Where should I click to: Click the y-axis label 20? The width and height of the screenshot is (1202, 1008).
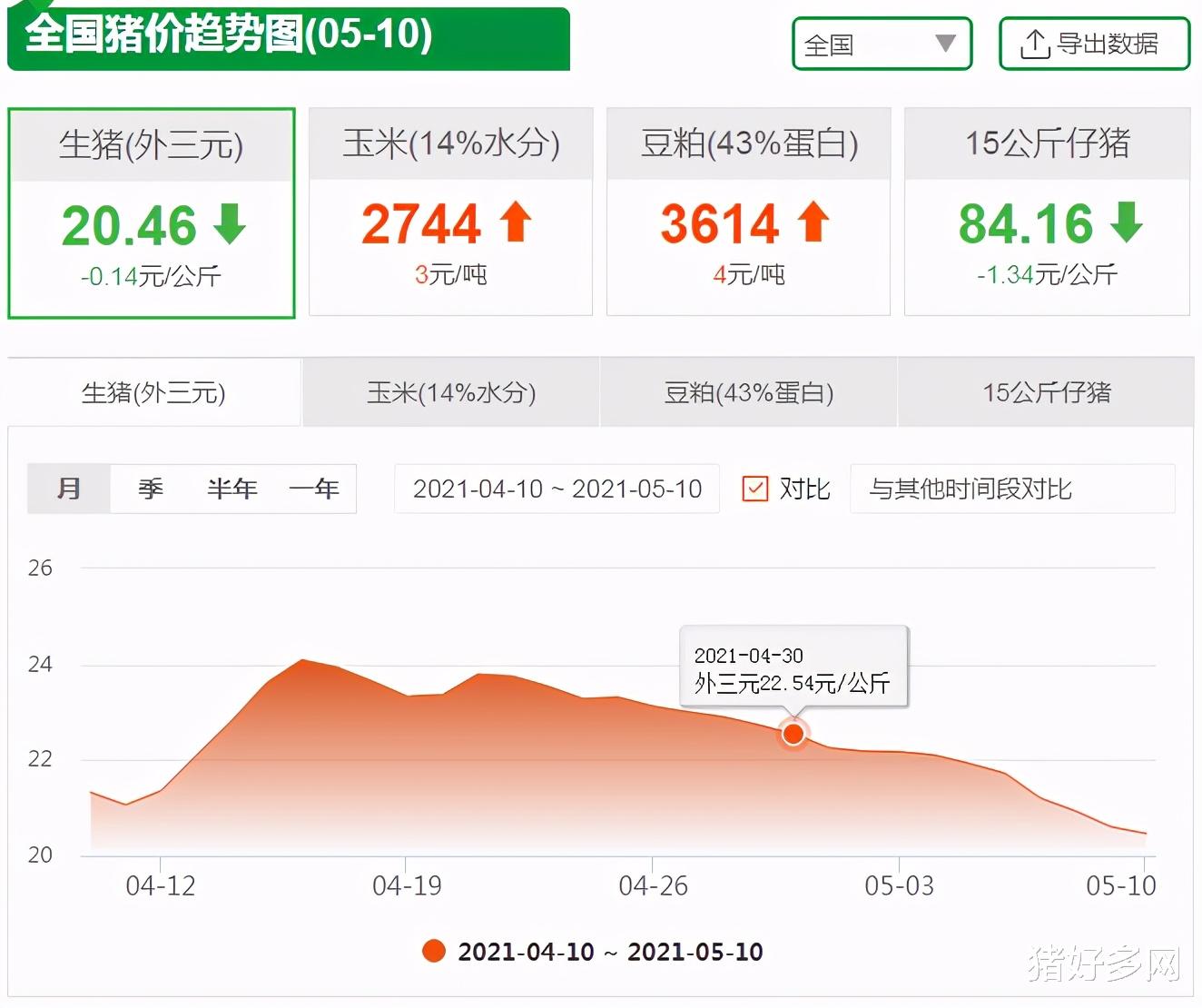40,855
